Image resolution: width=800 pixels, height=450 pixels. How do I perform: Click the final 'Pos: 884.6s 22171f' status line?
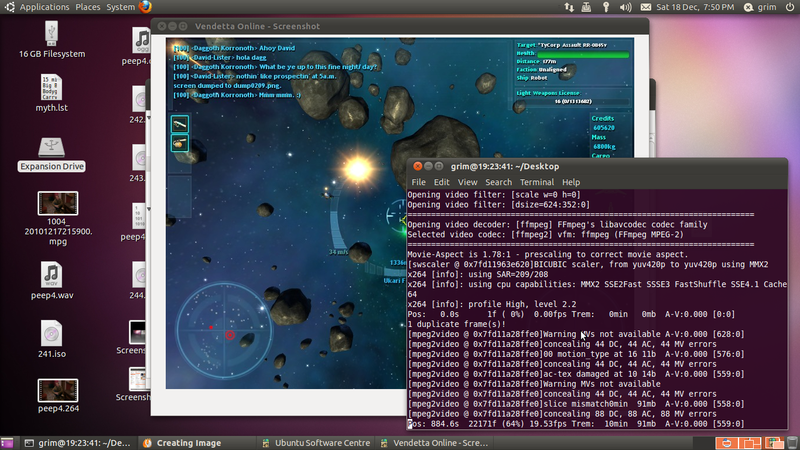[576, 423]
